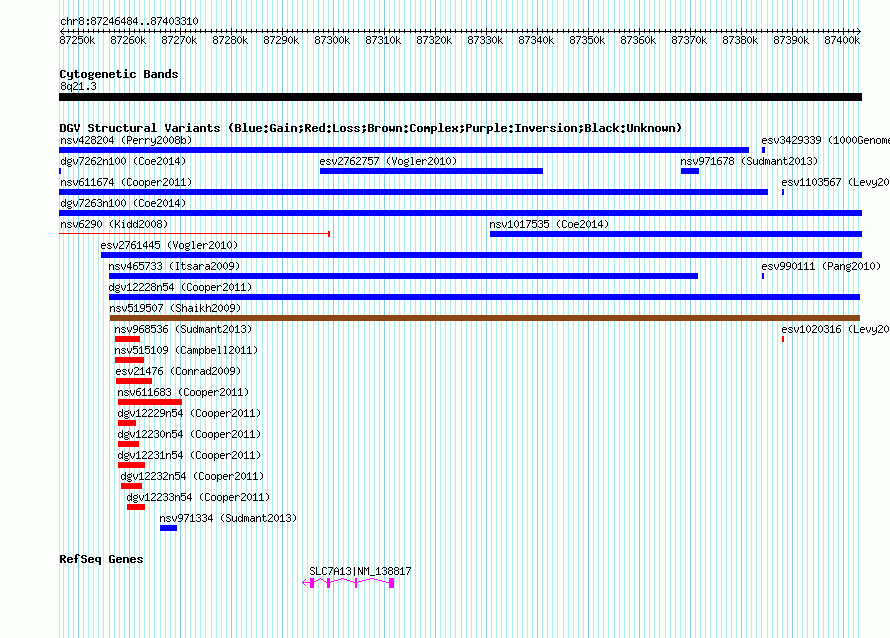The image size is (890, 638).
Task: Open the nsv971678 (Sudmant2013) label
Action: (x=749, y=161)
